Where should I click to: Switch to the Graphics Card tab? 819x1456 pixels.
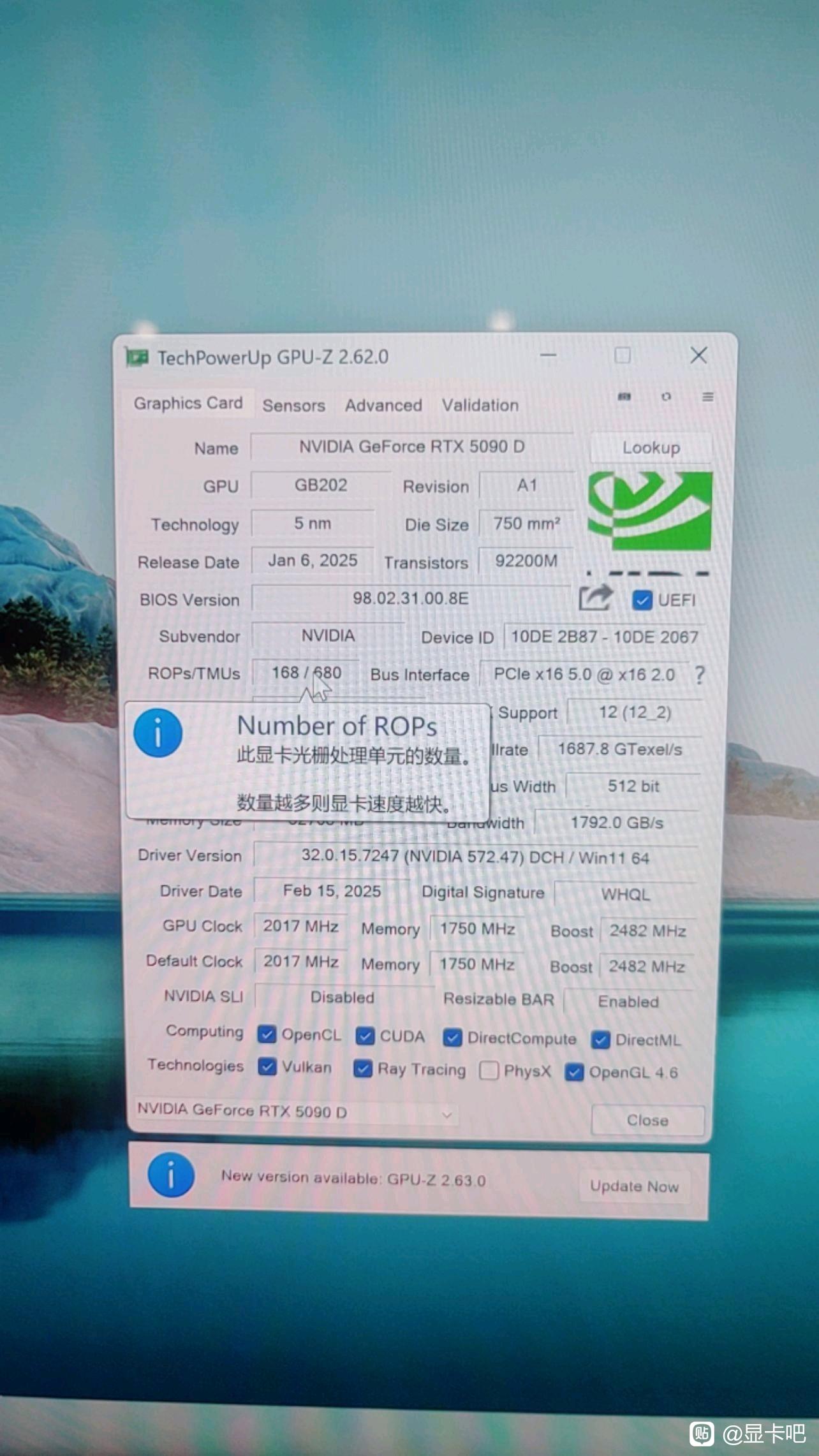pos(188,403)
